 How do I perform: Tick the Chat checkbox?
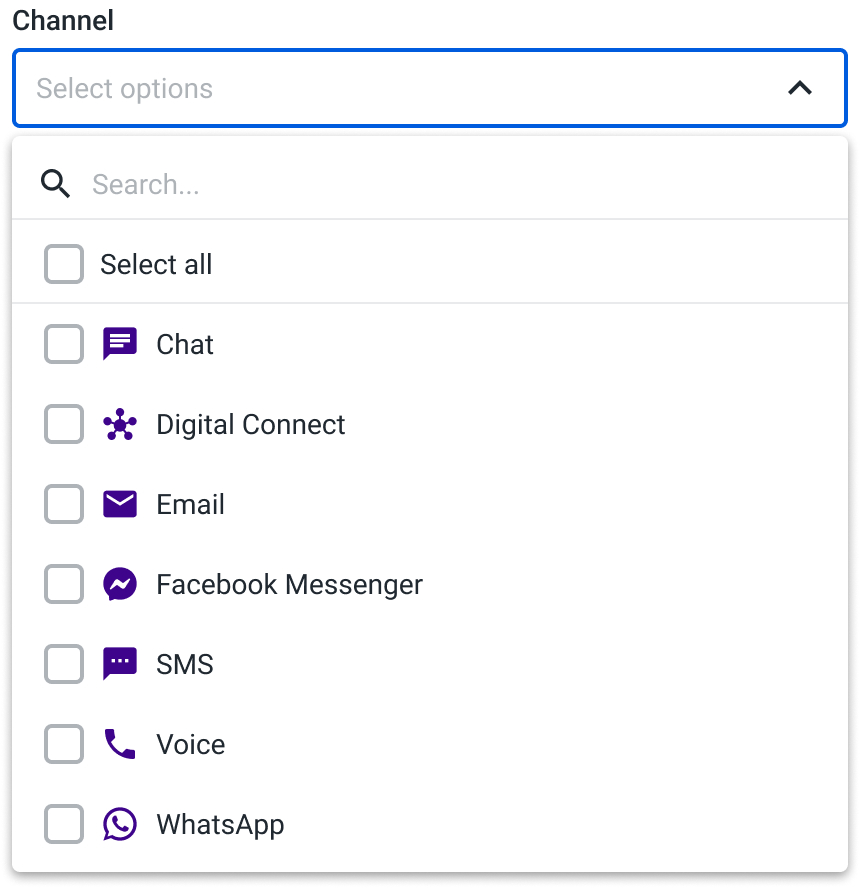pyautogui.click(x=64, y=344)
